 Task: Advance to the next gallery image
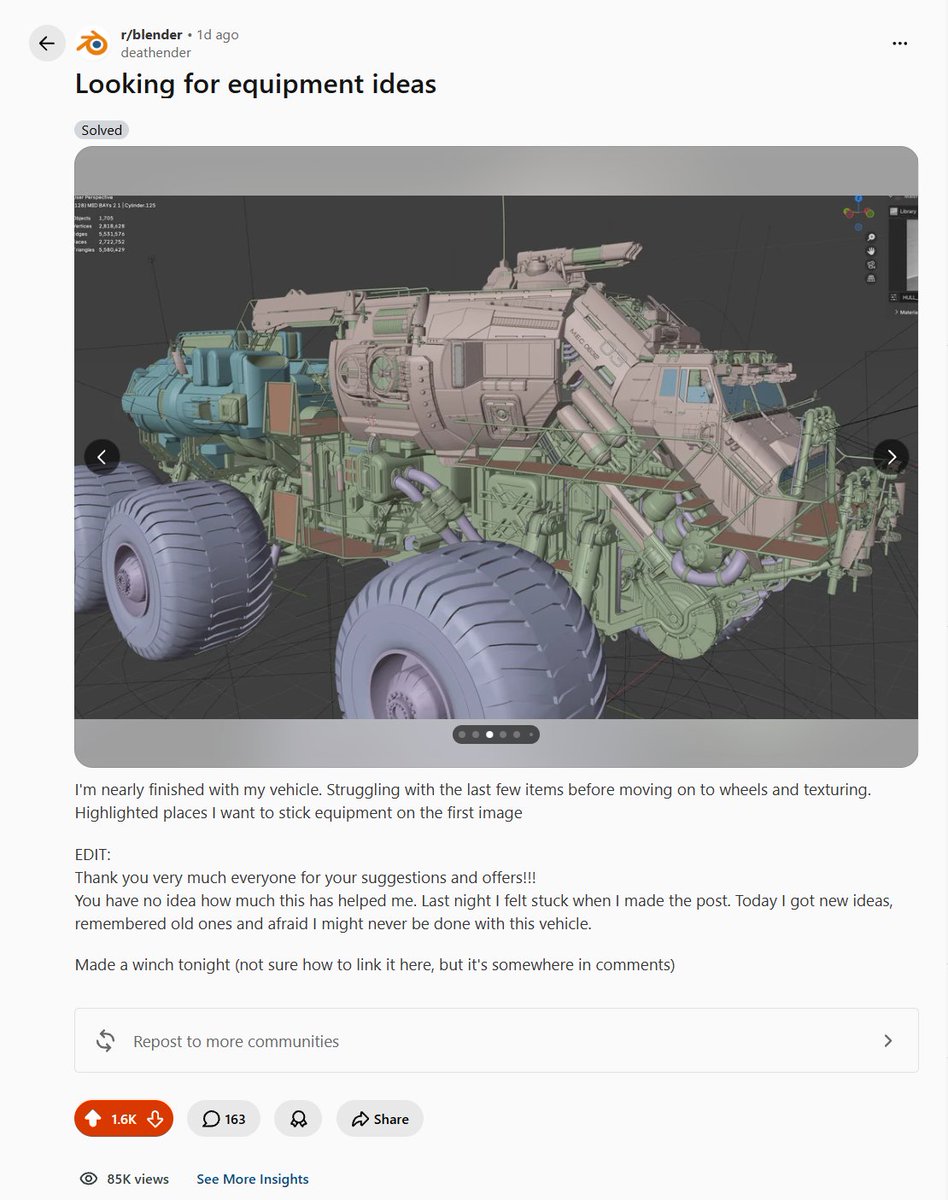891,457
